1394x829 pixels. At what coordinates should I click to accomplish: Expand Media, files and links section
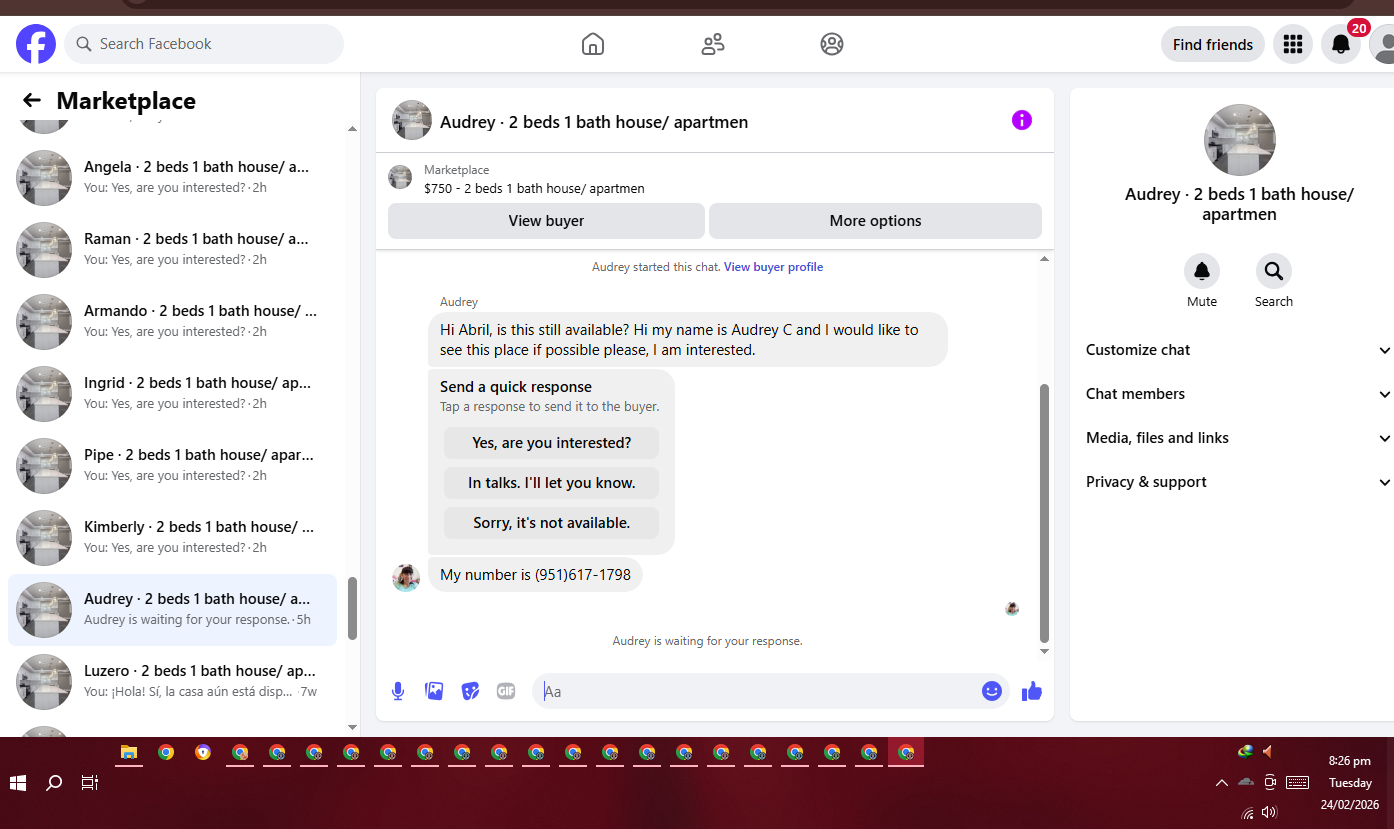click(1238, 438)
